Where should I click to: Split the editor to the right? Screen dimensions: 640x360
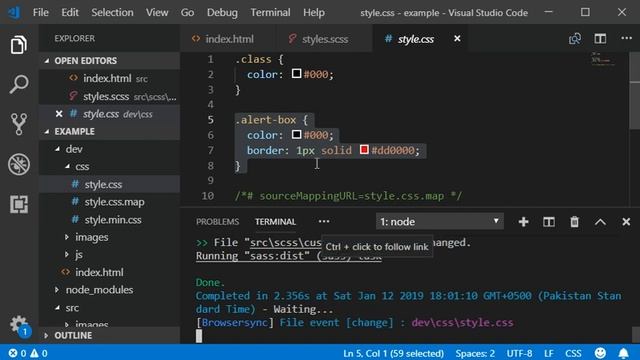pyautogui.click(x=600, y=39)
